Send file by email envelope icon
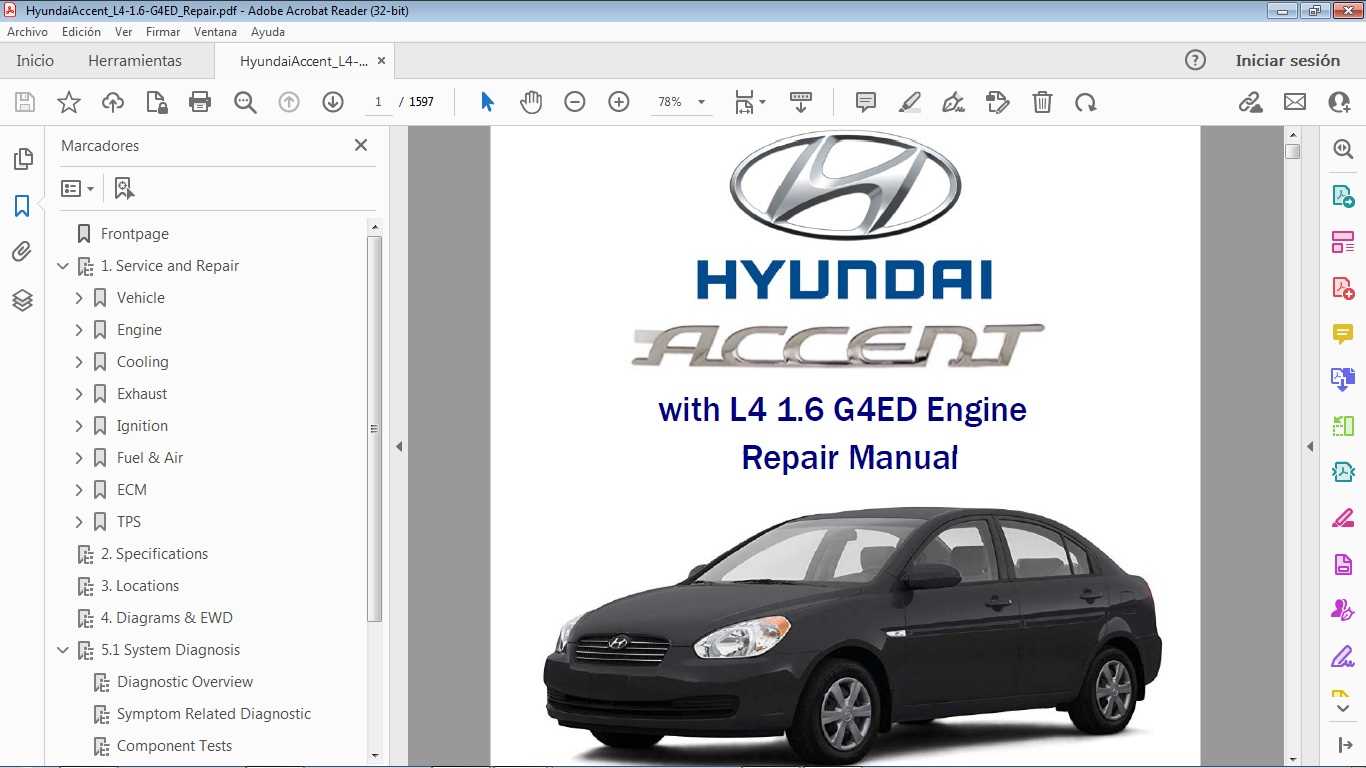The width and height of the screenshot is (1366, 768). pos(1295,102)
